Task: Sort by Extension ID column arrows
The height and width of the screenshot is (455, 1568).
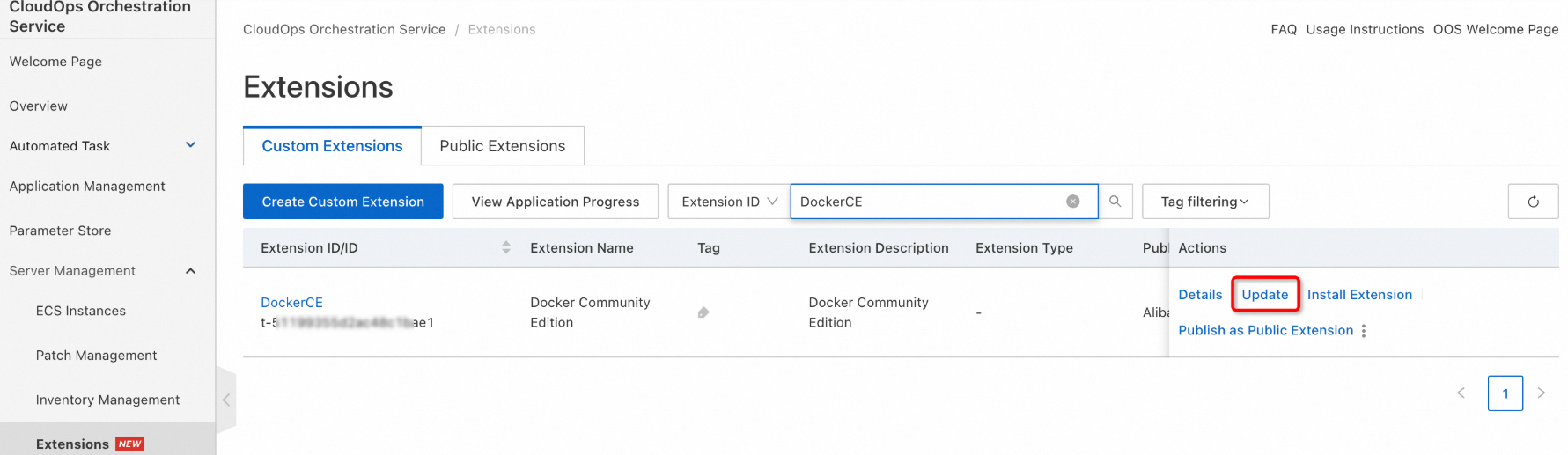Action: pos(506,248)
